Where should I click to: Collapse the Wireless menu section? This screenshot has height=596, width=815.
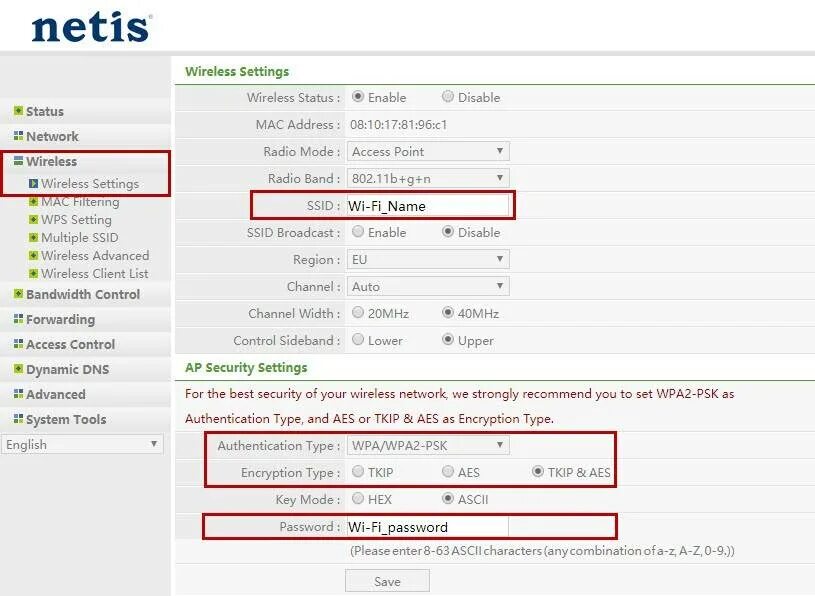pyautogui.click(x=51, y=161)
